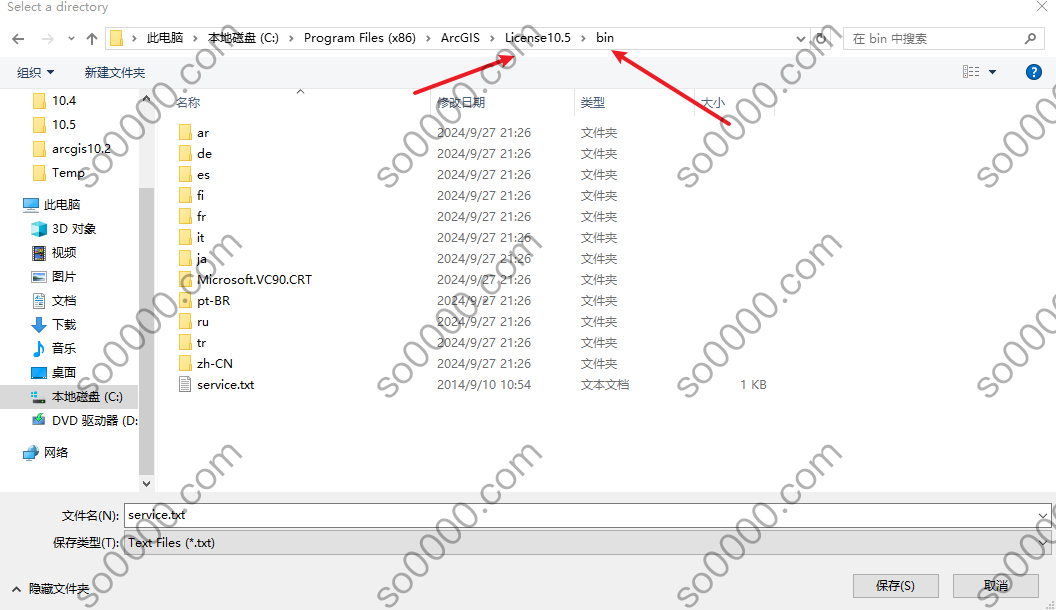Image resolution: width=1056 pixels, height=610 pixels.
Task: Select the service.txt file icon
Action: tap(186, 384)
